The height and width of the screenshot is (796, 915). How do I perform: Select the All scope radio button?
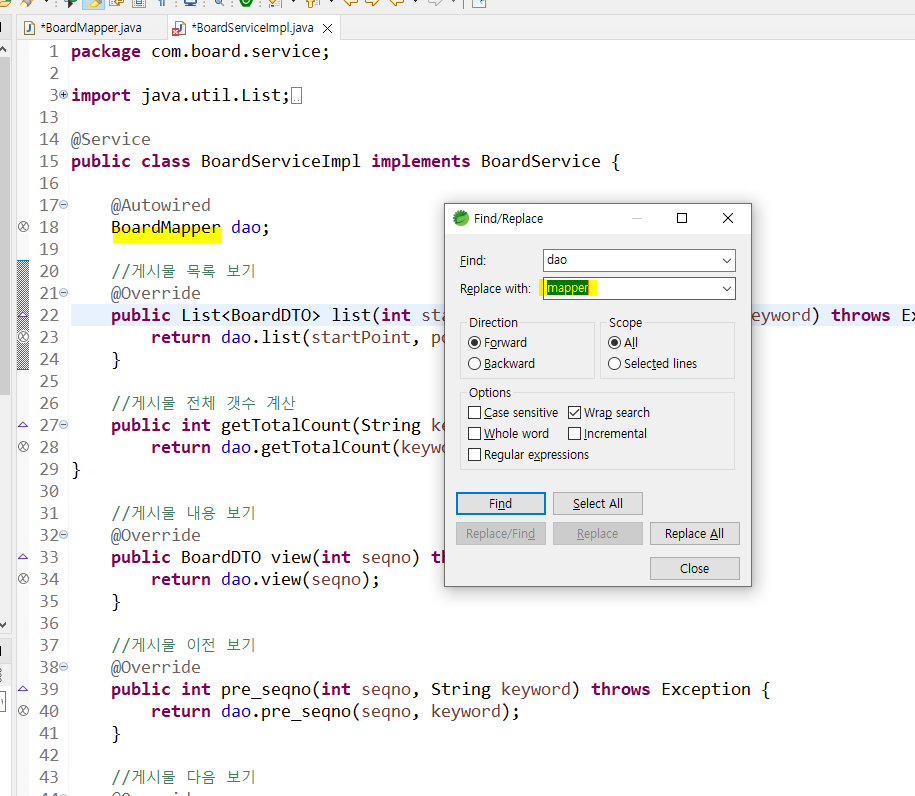point(623,343)
